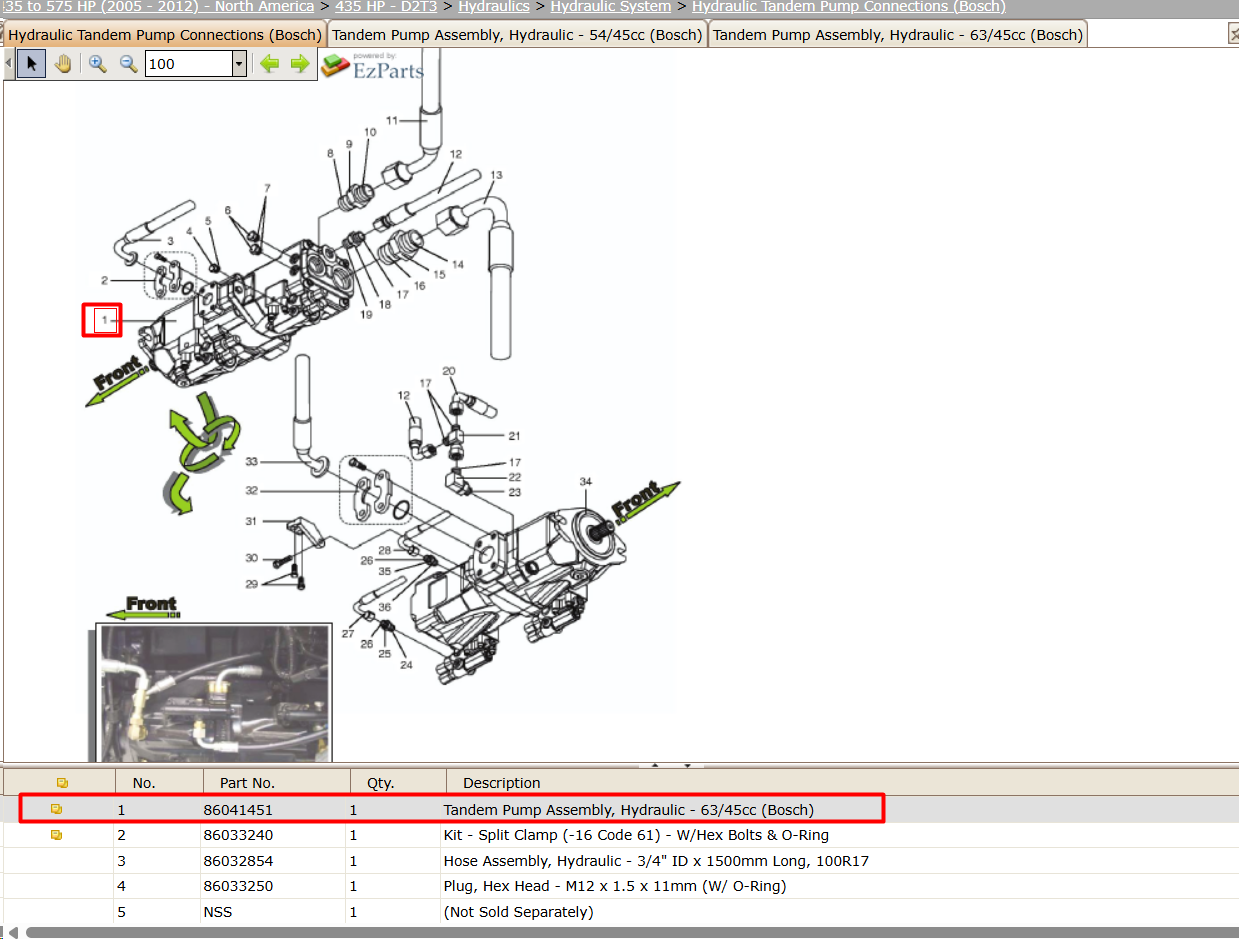Switch to Hydraulic Tandem Pump Connections (Bosch) tab

tap(165, 35)
